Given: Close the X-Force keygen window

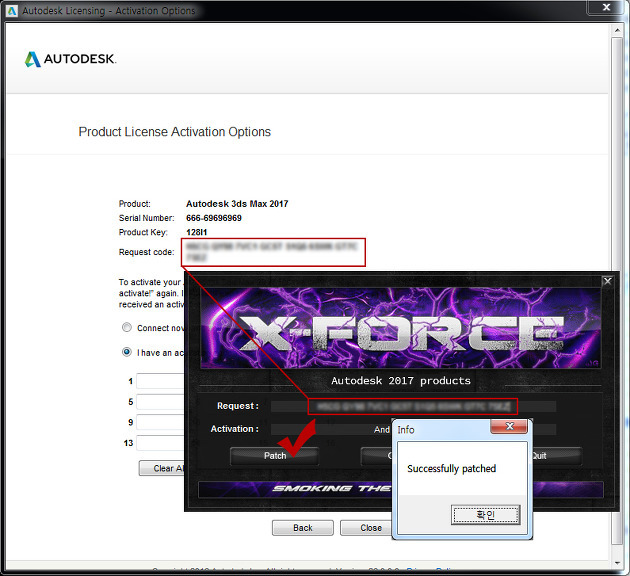Looking at the screenshot, I should 608,281.
